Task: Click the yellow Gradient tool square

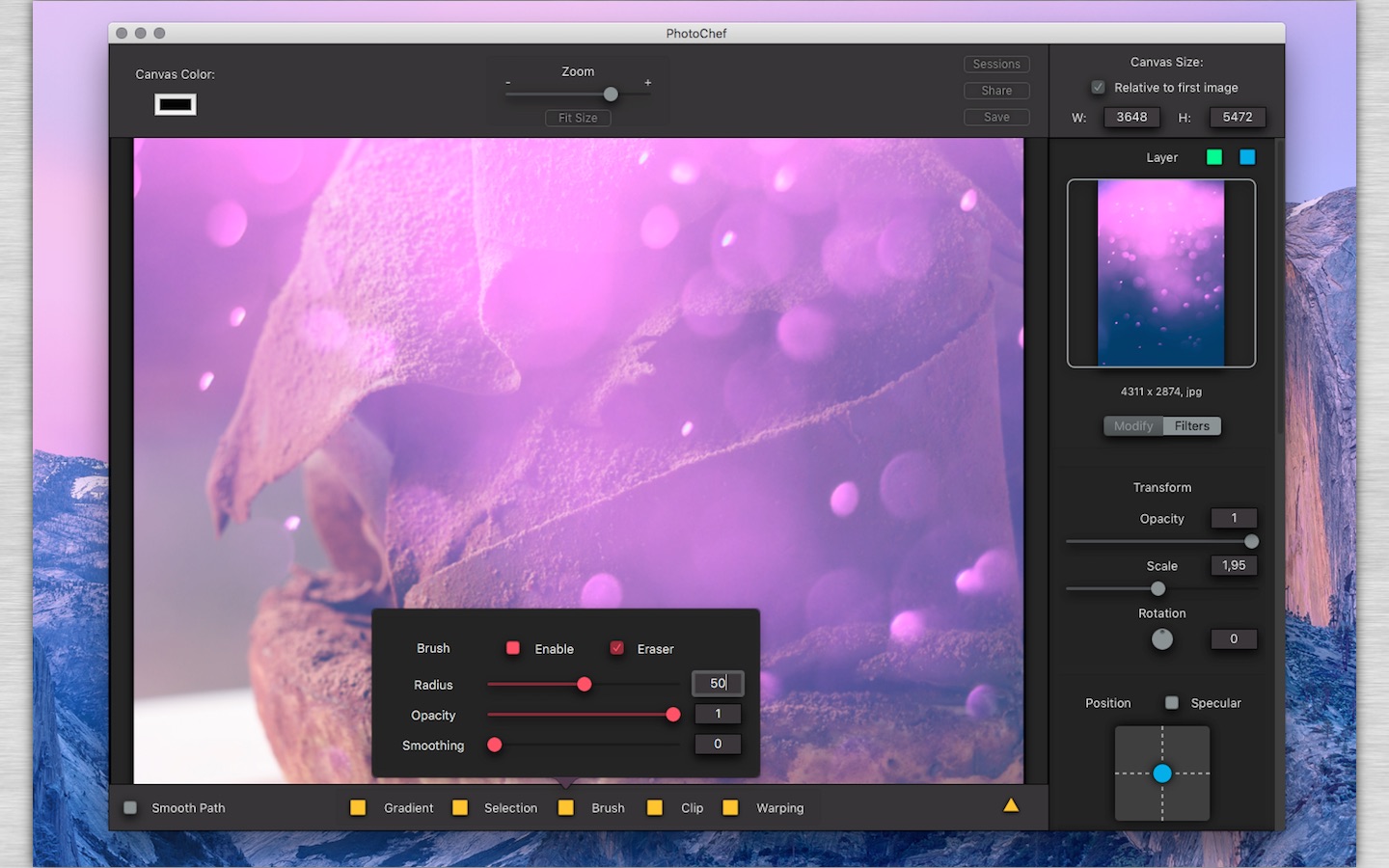Action: [358, 808]
